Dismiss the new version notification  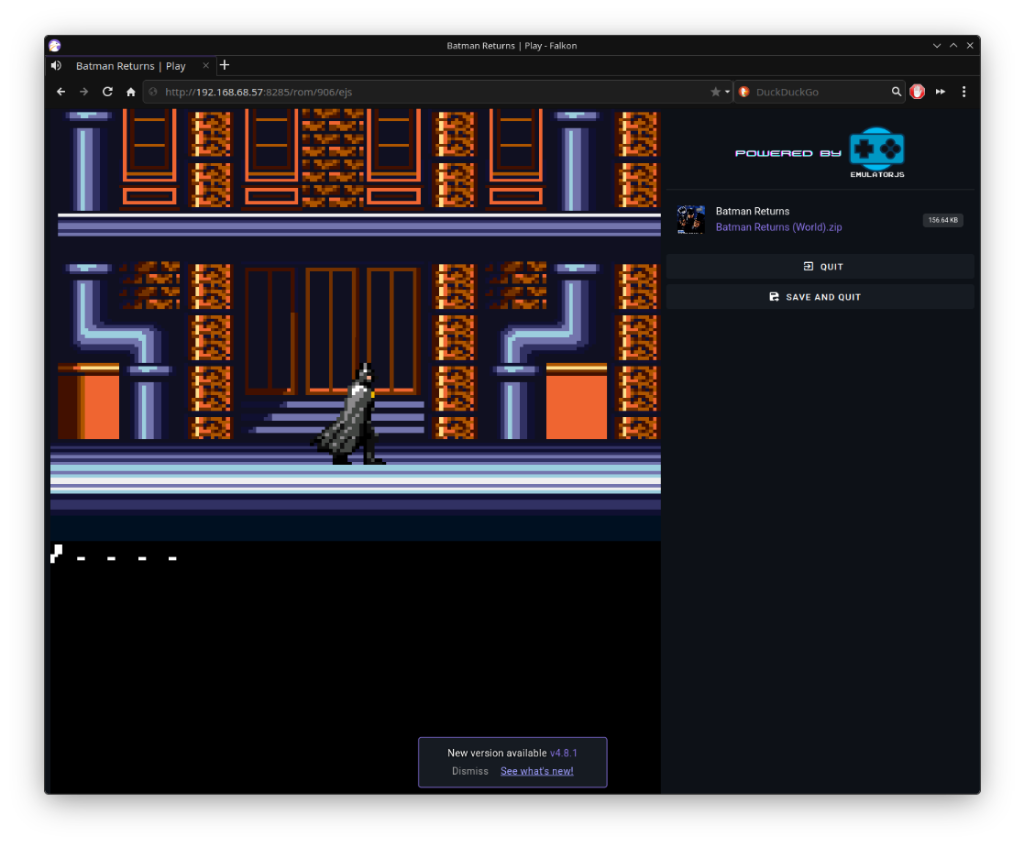[470, 771]
